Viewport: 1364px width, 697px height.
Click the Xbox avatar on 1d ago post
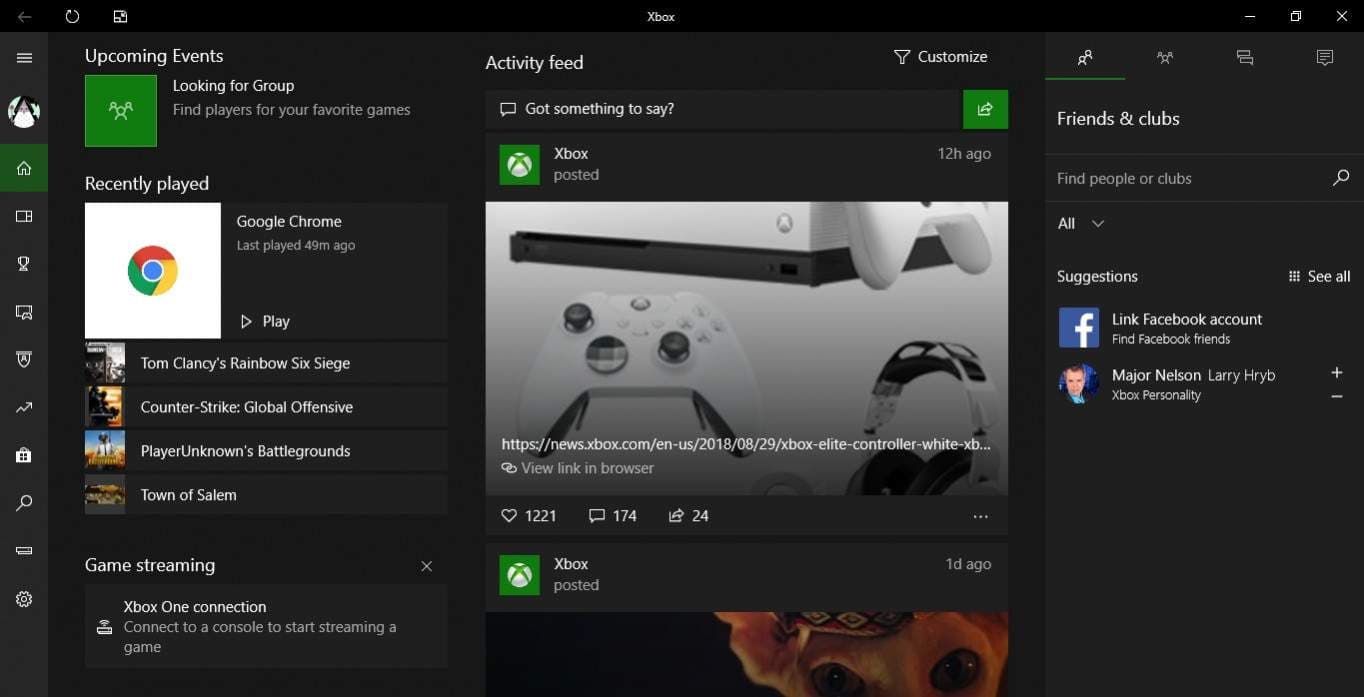click(x=519, y=575)
